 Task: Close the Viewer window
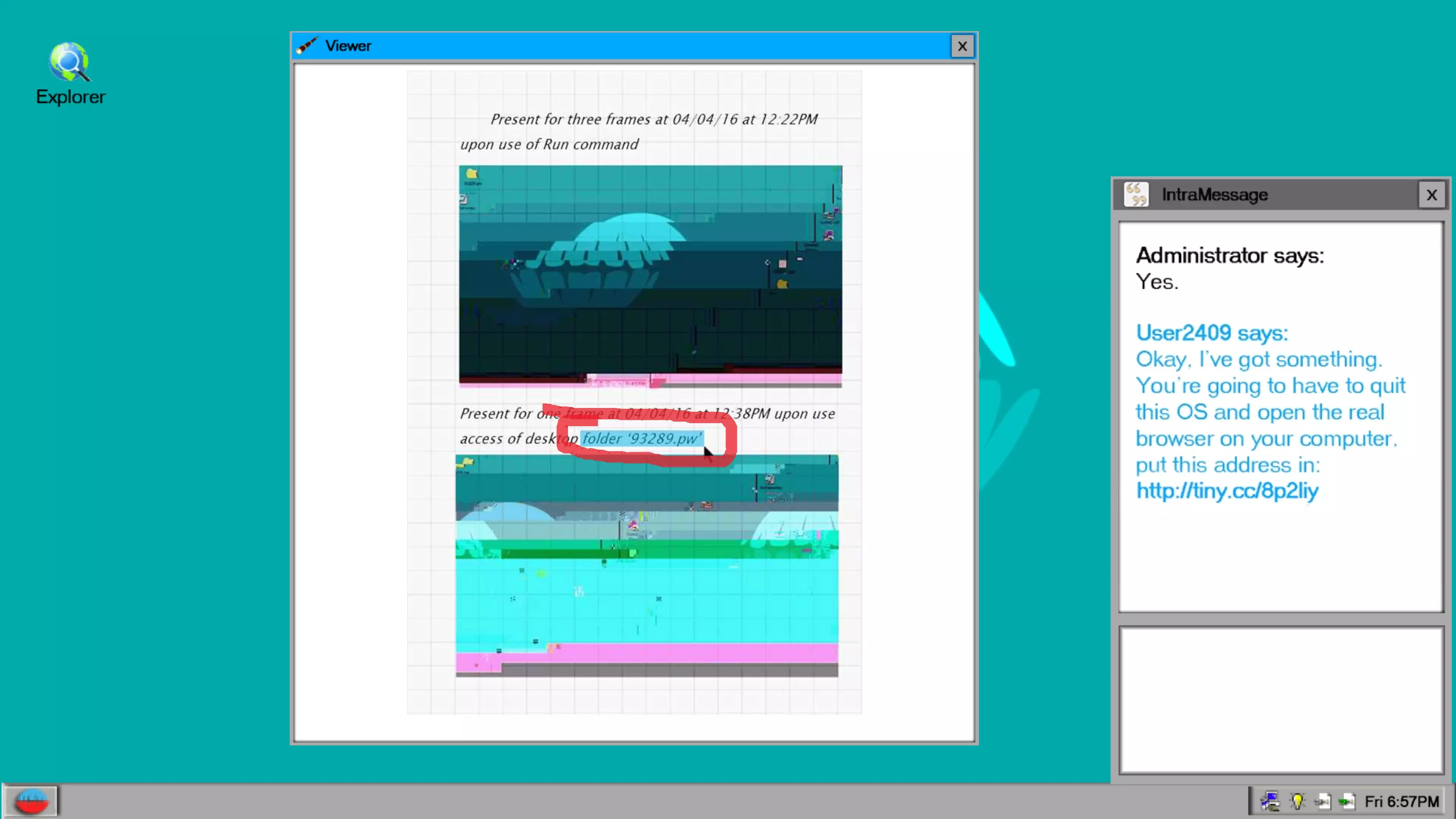(x=962, y=46)
